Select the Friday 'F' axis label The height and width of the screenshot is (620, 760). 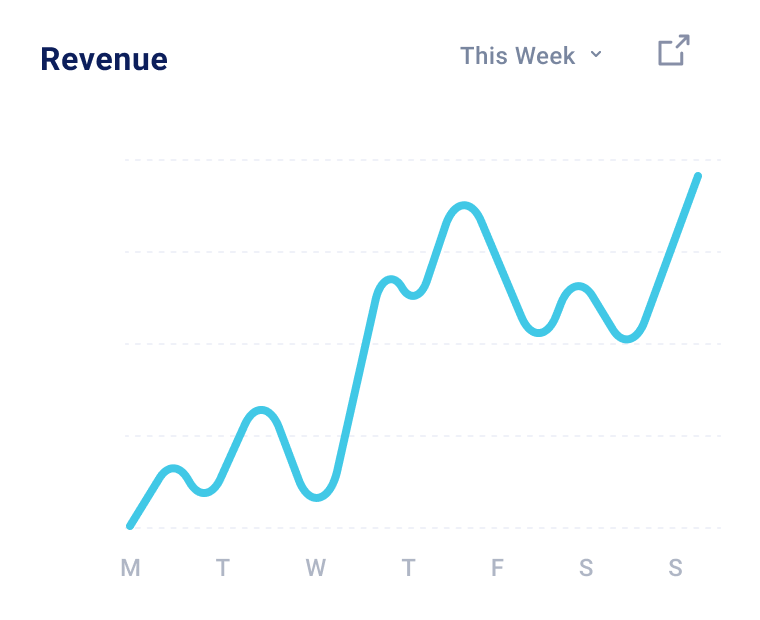tap(497, 569)
